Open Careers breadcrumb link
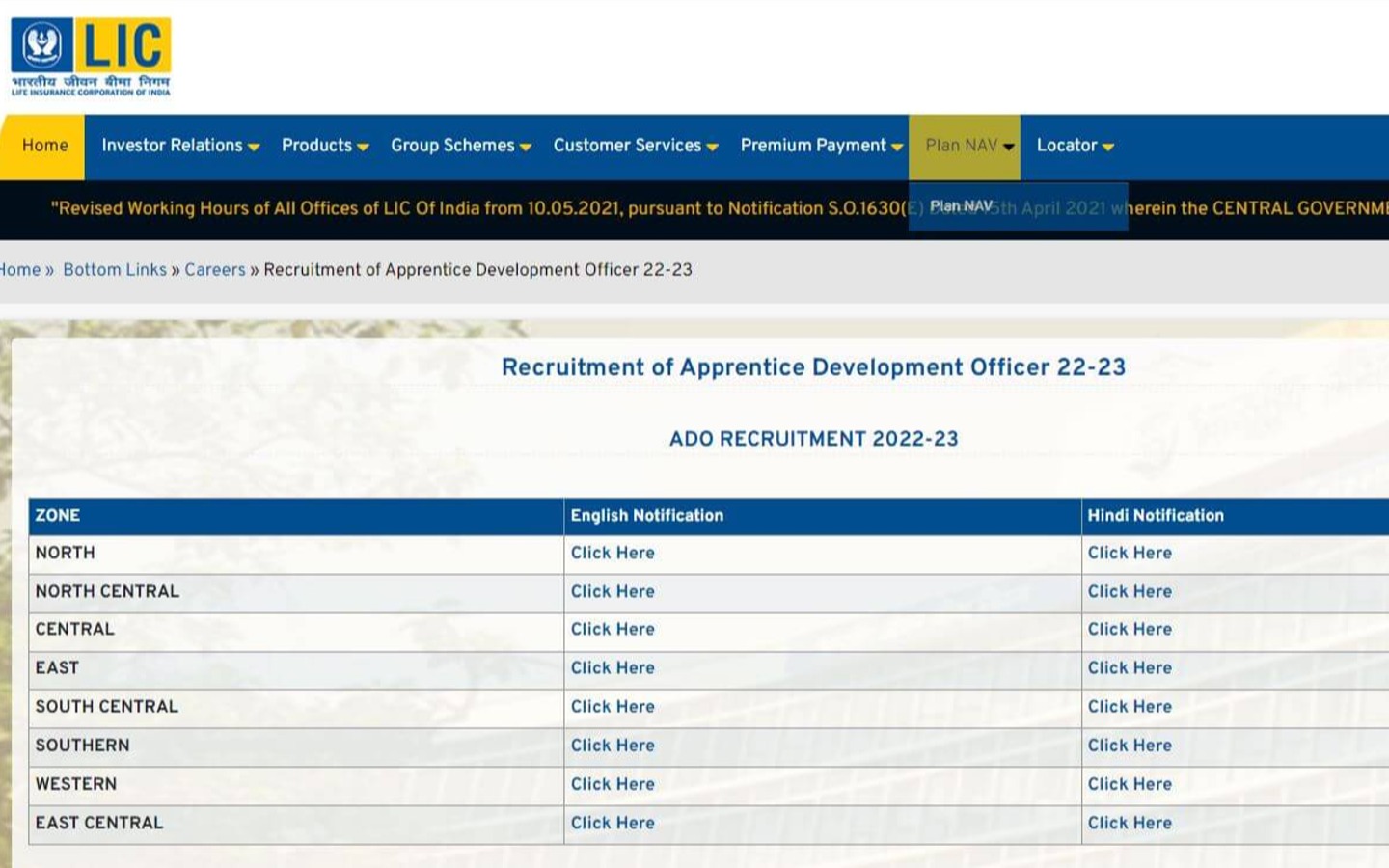 pos(215,270)
